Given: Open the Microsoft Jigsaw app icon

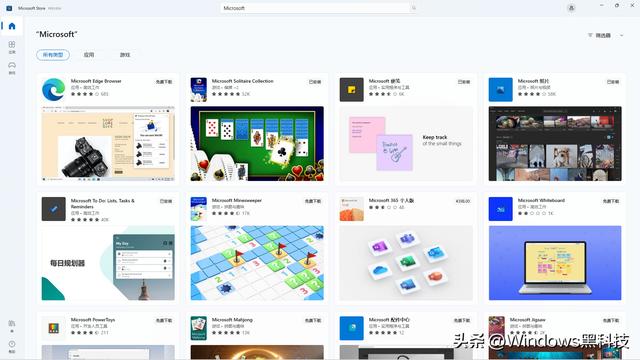Looking at the screenshot, I should [496, 328].
